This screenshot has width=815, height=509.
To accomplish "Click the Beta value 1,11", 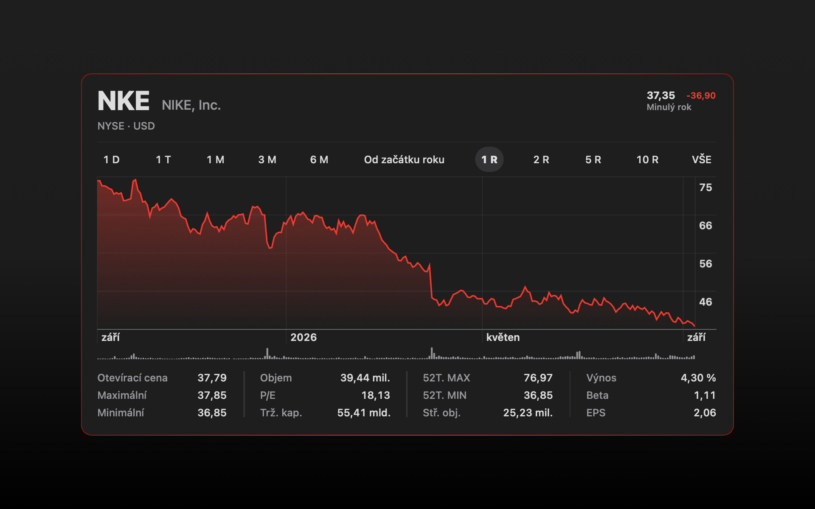I will (x=705, y=395).
